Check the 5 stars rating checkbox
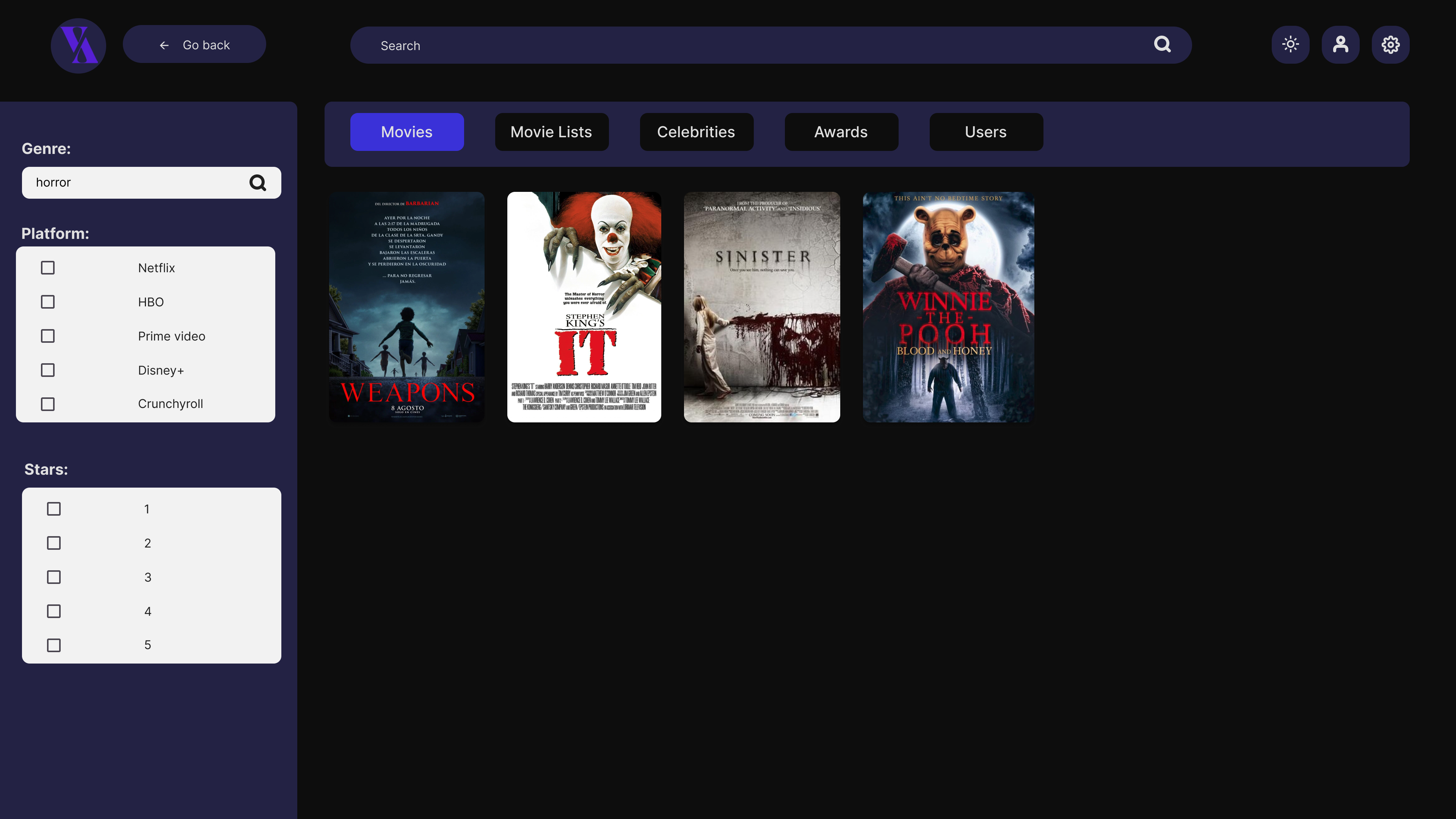The width and height of the screenshot is (1456, 819). pyautogui.click(x=54, y=644)
